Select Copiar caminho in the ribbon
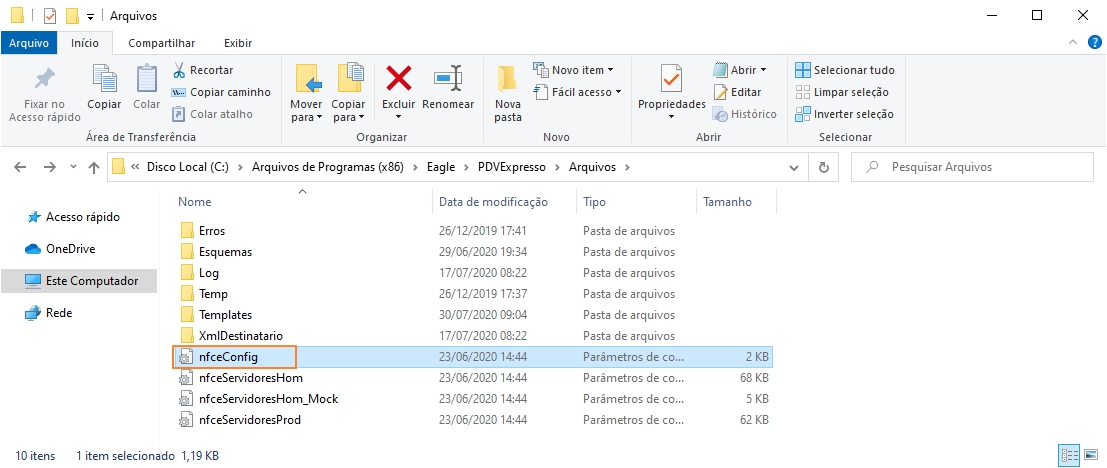 [221, 92]
